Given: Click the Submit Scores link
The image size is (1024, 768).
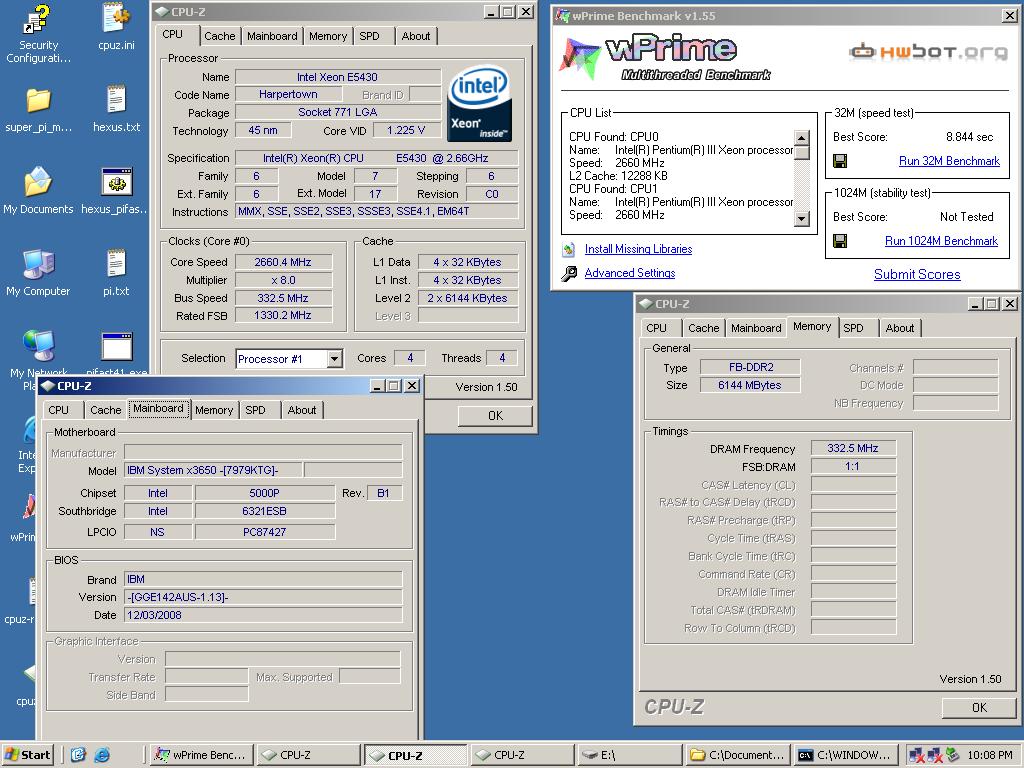Looking at the screenshot, I should [917, 274].
